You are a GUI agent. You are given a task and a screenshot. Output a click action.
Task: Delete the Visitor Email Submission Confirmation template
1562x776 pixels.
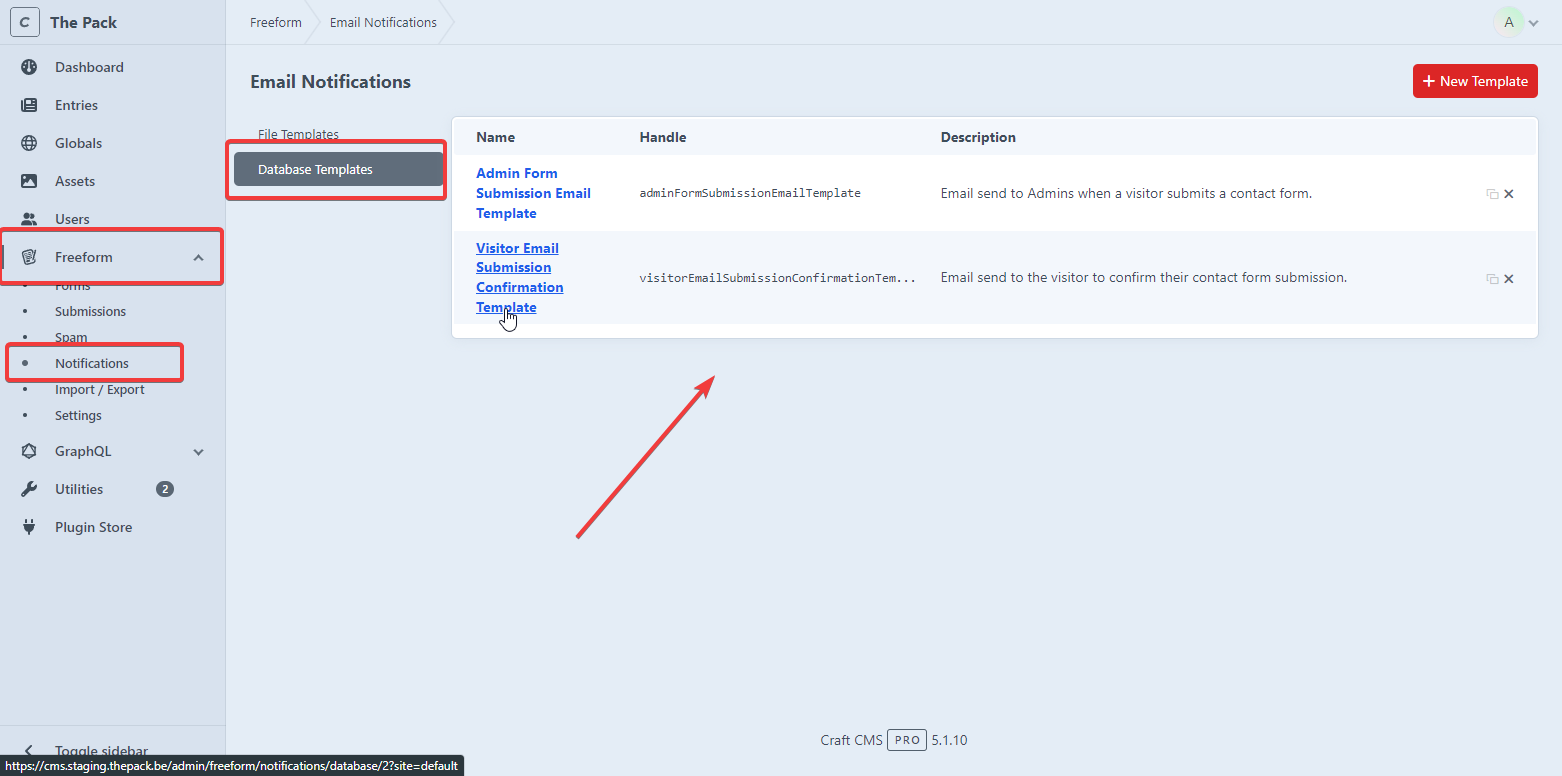tap(1509, 279)
